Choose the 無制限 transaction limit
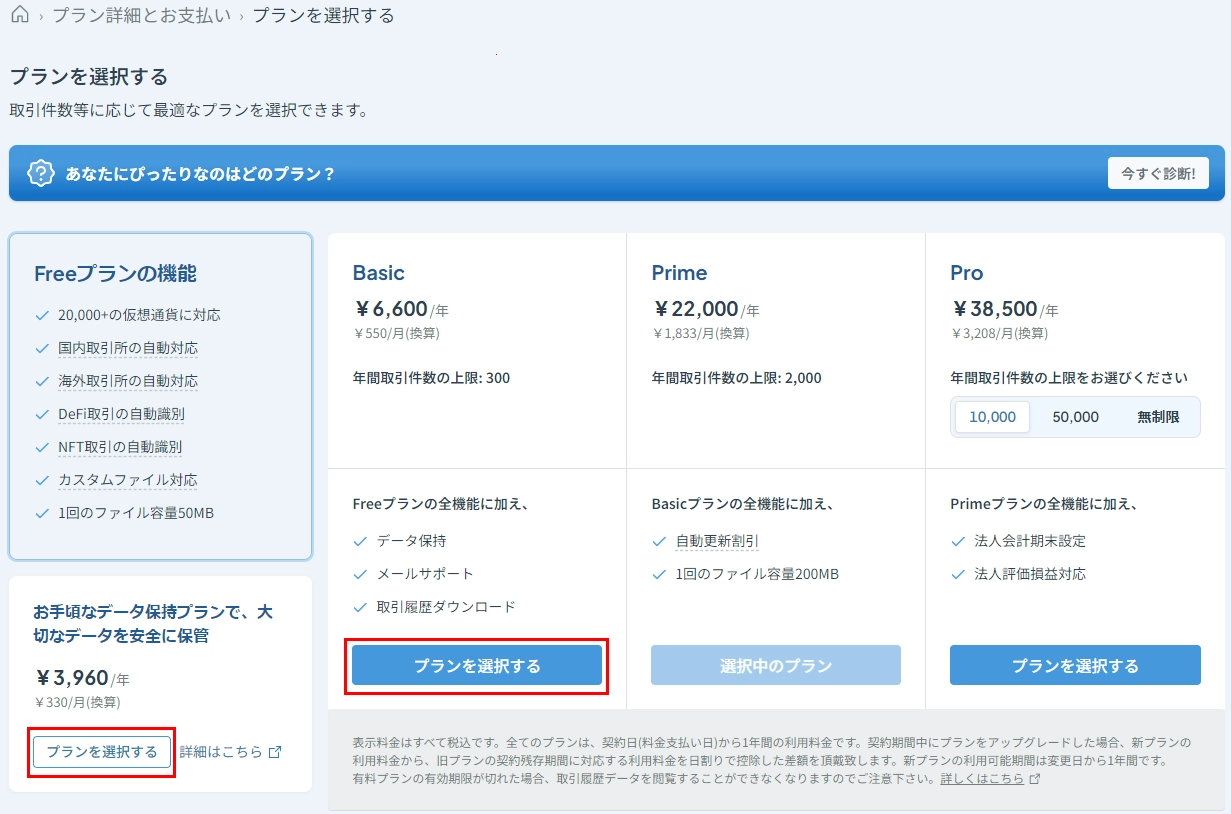 coord(1158,417)
